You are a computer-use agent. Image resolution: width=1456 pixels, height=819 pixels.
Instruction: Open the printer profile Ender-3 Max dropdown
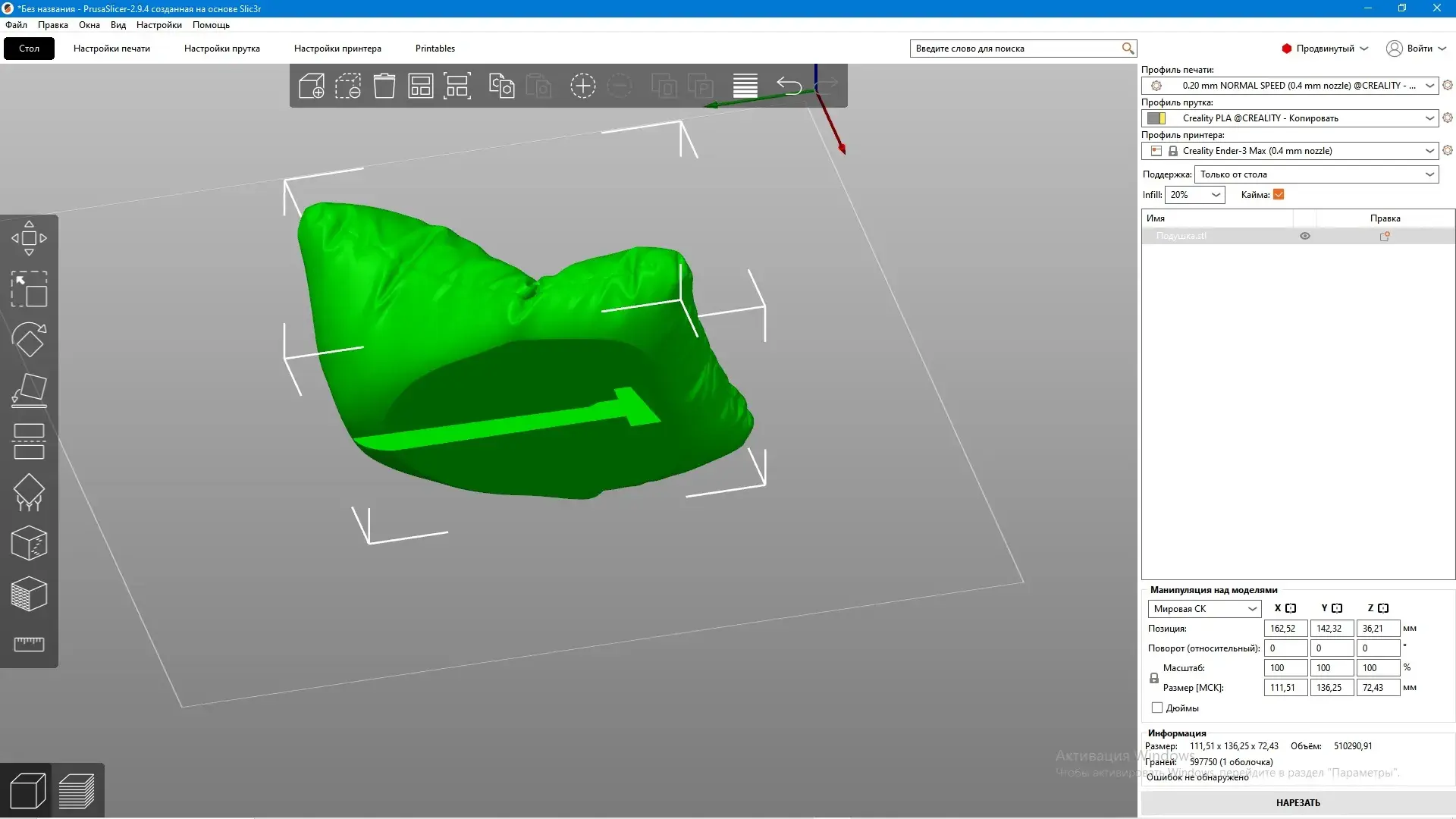click(1290, 151)
